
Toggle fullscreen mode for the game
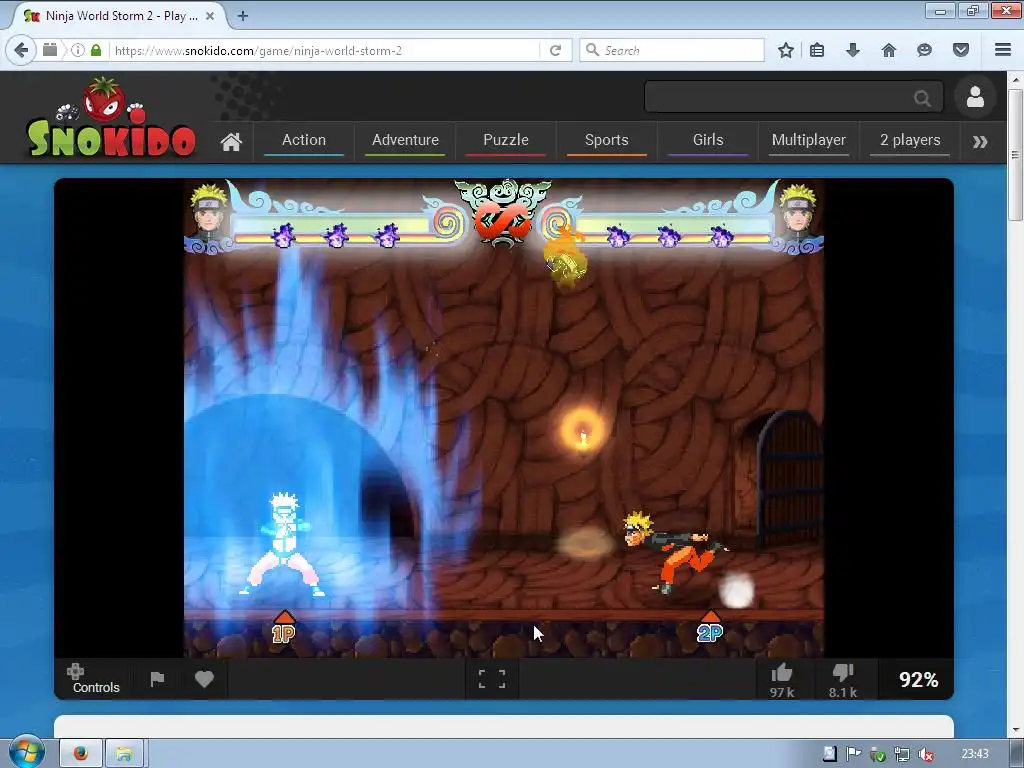pyautogui.click(x=492, y=679)
